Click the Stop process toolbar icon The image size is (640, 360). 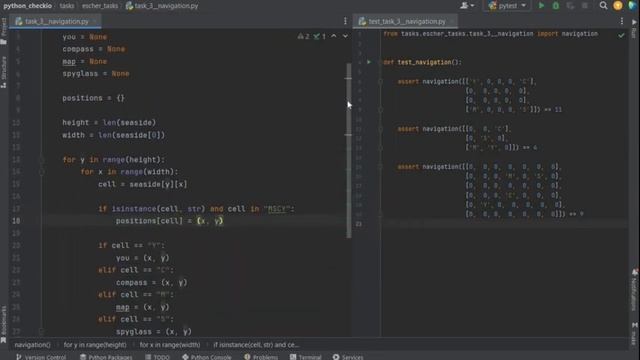[585, 6]
